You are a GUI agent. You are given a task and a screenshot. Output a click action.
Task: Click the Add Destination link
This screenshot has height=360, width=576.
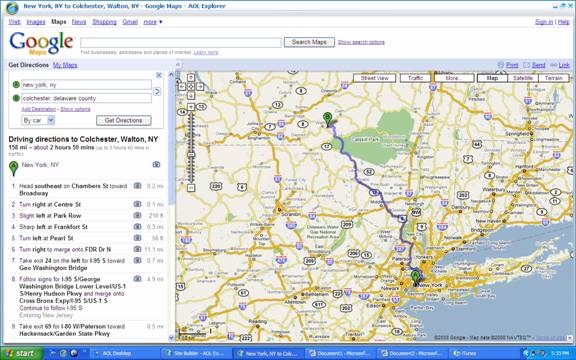pyautogui.click(x=39, y=109)
